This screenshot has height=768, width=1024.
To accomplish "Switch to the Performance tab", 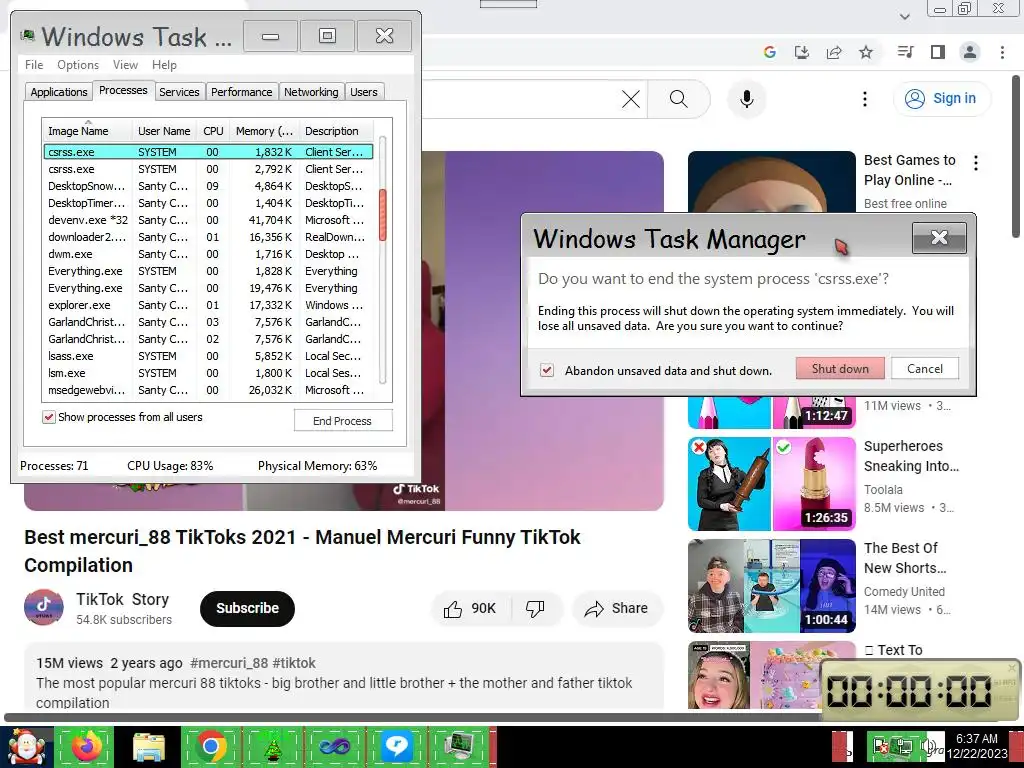I will pos(242,92).
